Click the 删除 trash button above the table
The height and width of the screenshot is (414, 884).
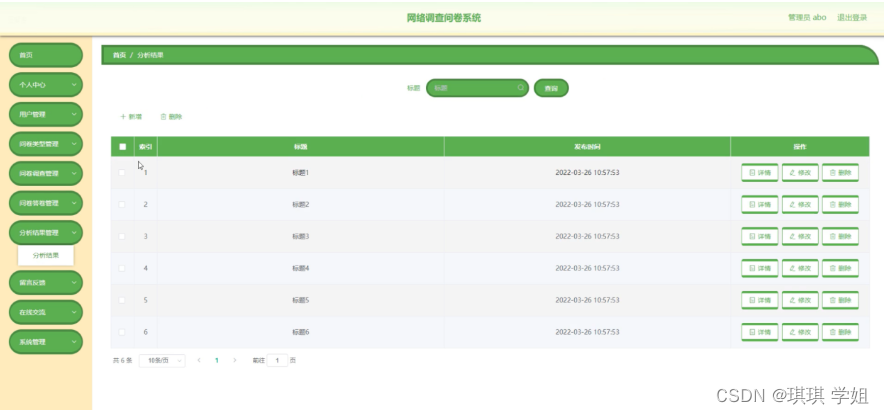coord(171,117)
